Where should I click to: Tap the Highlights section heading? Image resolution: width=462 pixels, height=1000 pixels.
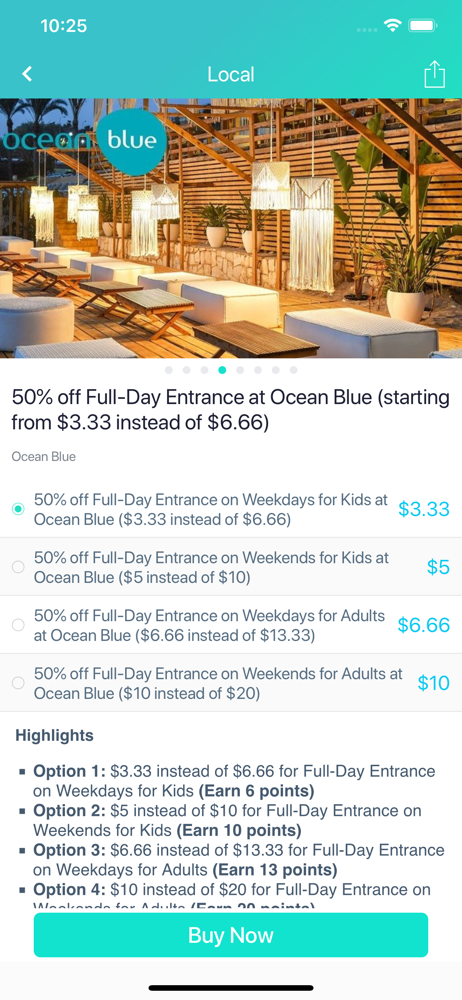point(54,735)
